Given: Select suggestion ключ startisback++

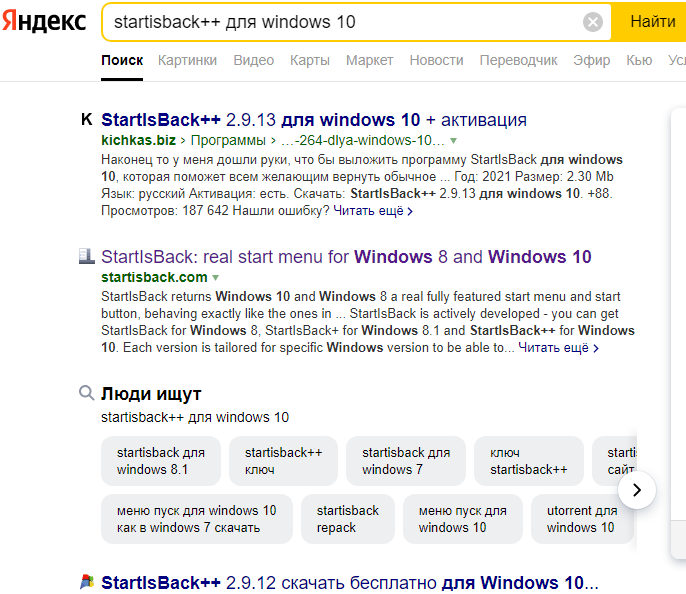Looking at the screenshot, I should point(528,461).
